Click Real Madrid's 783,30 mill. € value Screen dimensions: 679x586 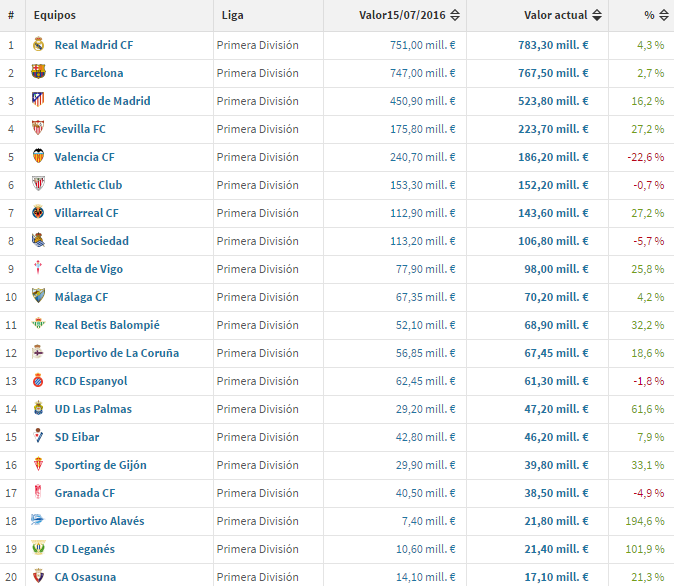[x=553, y=45]
